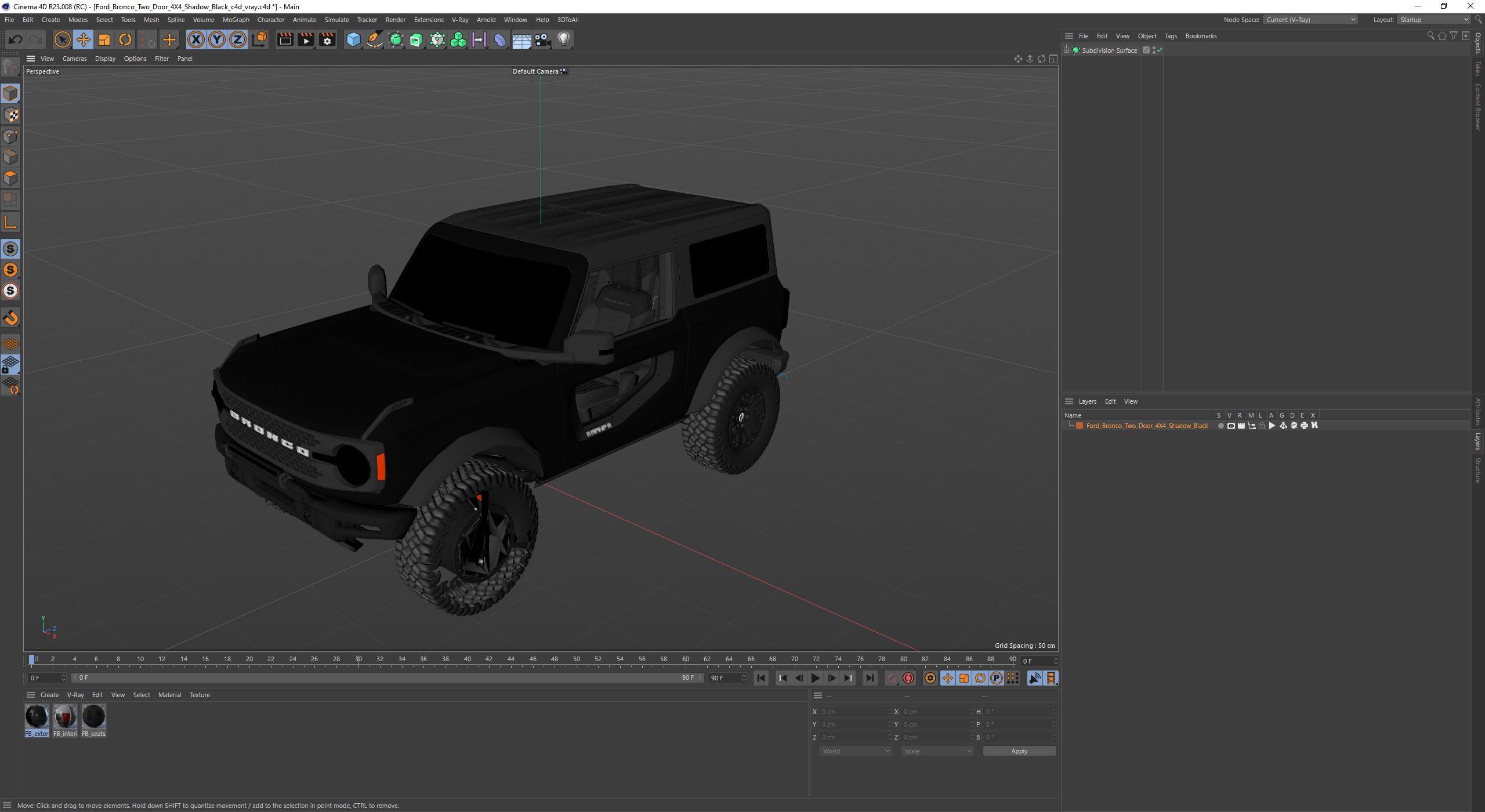Go to start of animation
The width and height of the screenshot is (1485, 812).
click(x=761, y=678)
